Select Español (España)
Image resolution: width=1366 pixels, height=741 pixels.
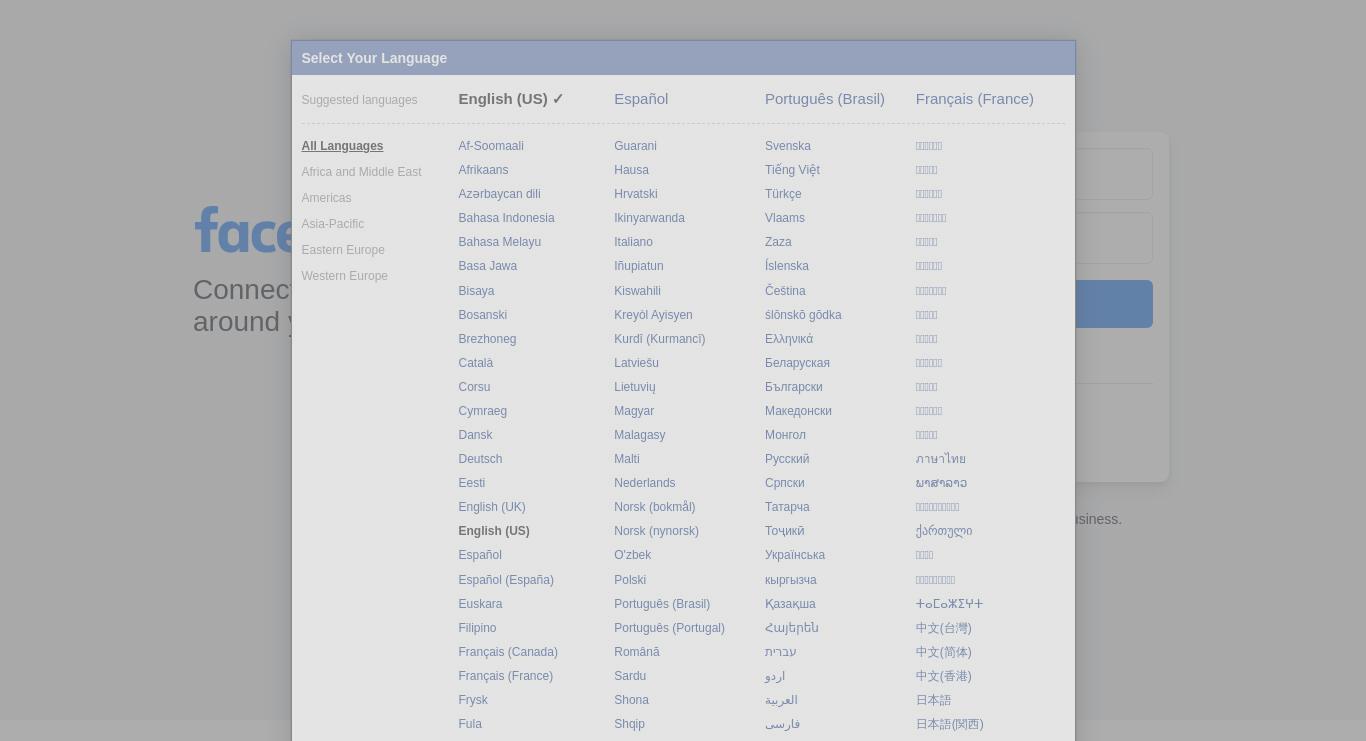point(506,580)
